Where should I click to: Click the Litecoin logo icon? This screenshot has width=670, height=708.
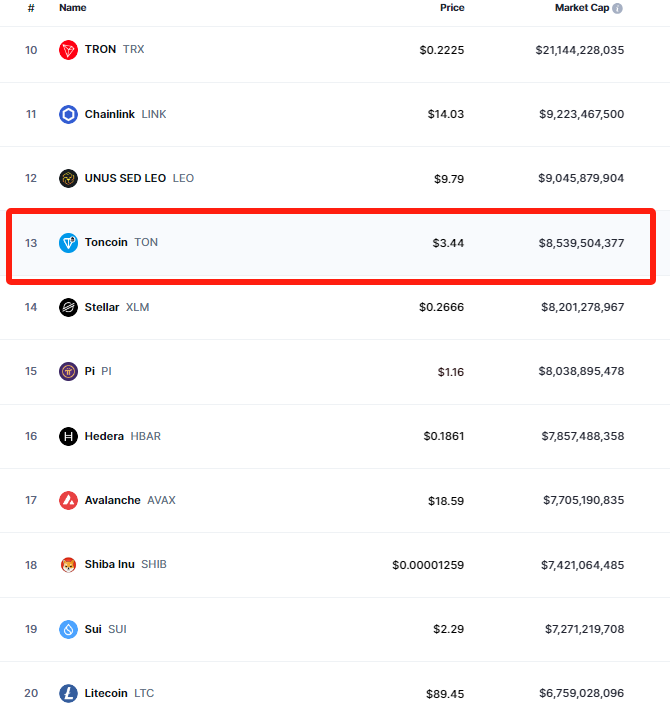[x=68, y=693]
